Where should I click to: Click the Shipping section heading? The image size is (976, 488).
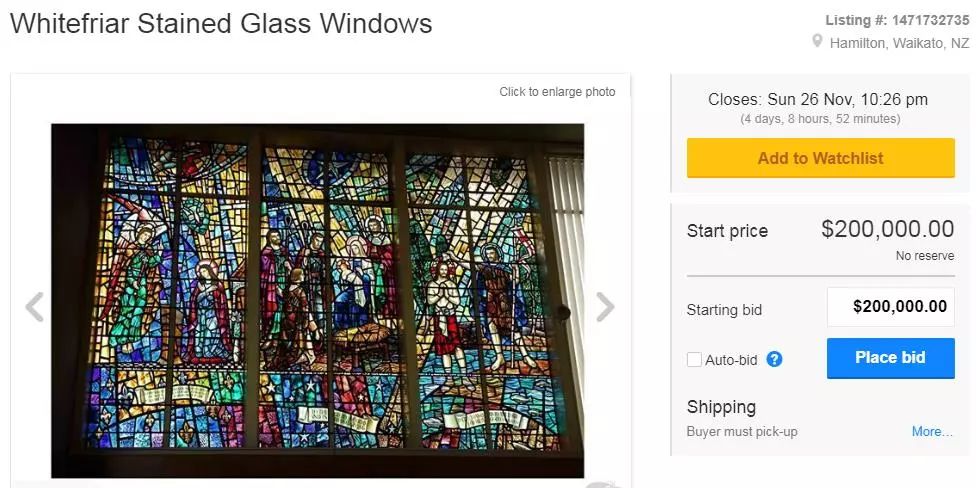pyautogui.click(x=721, y=407)
